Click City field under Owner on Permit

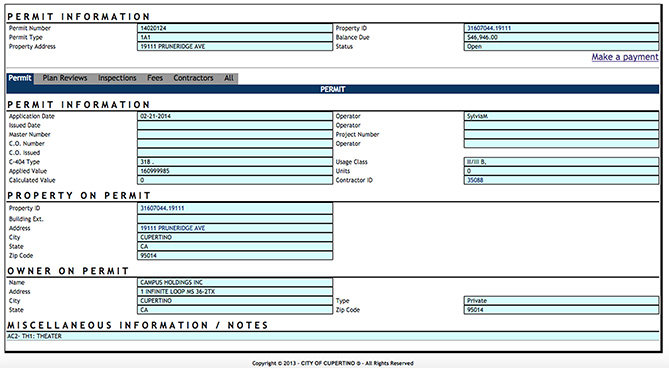235,301
